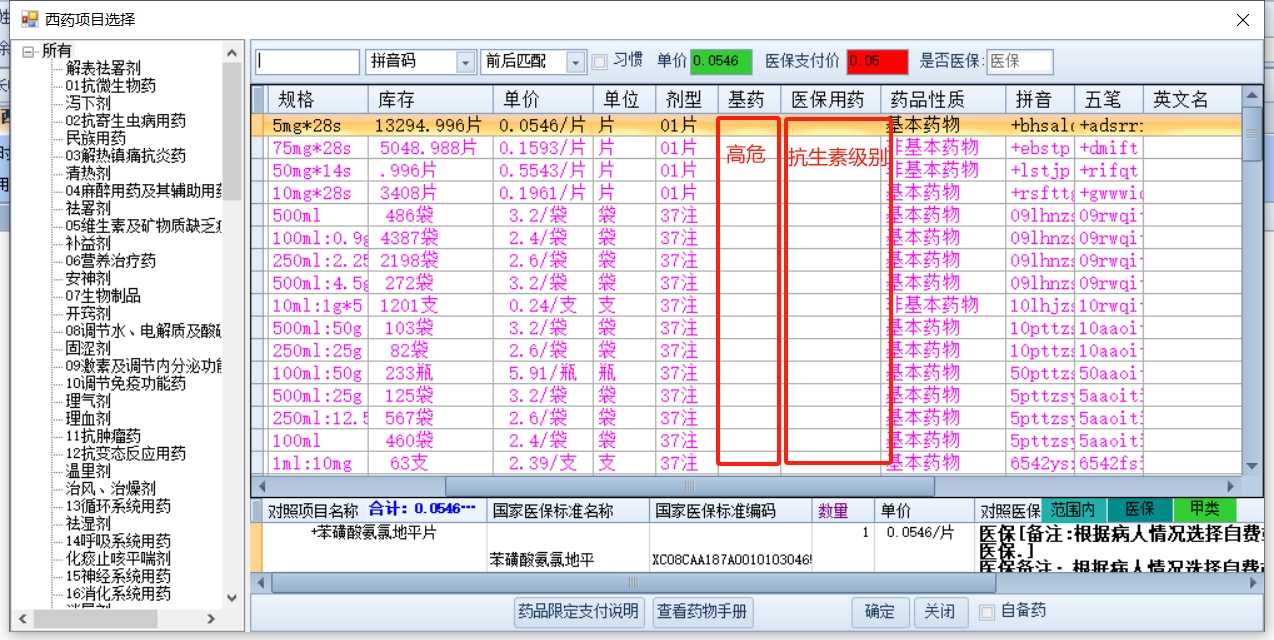Select 15神经系统用药 category
The height and width of the screenshot is (640, 1274).
(x=118, y=576)
